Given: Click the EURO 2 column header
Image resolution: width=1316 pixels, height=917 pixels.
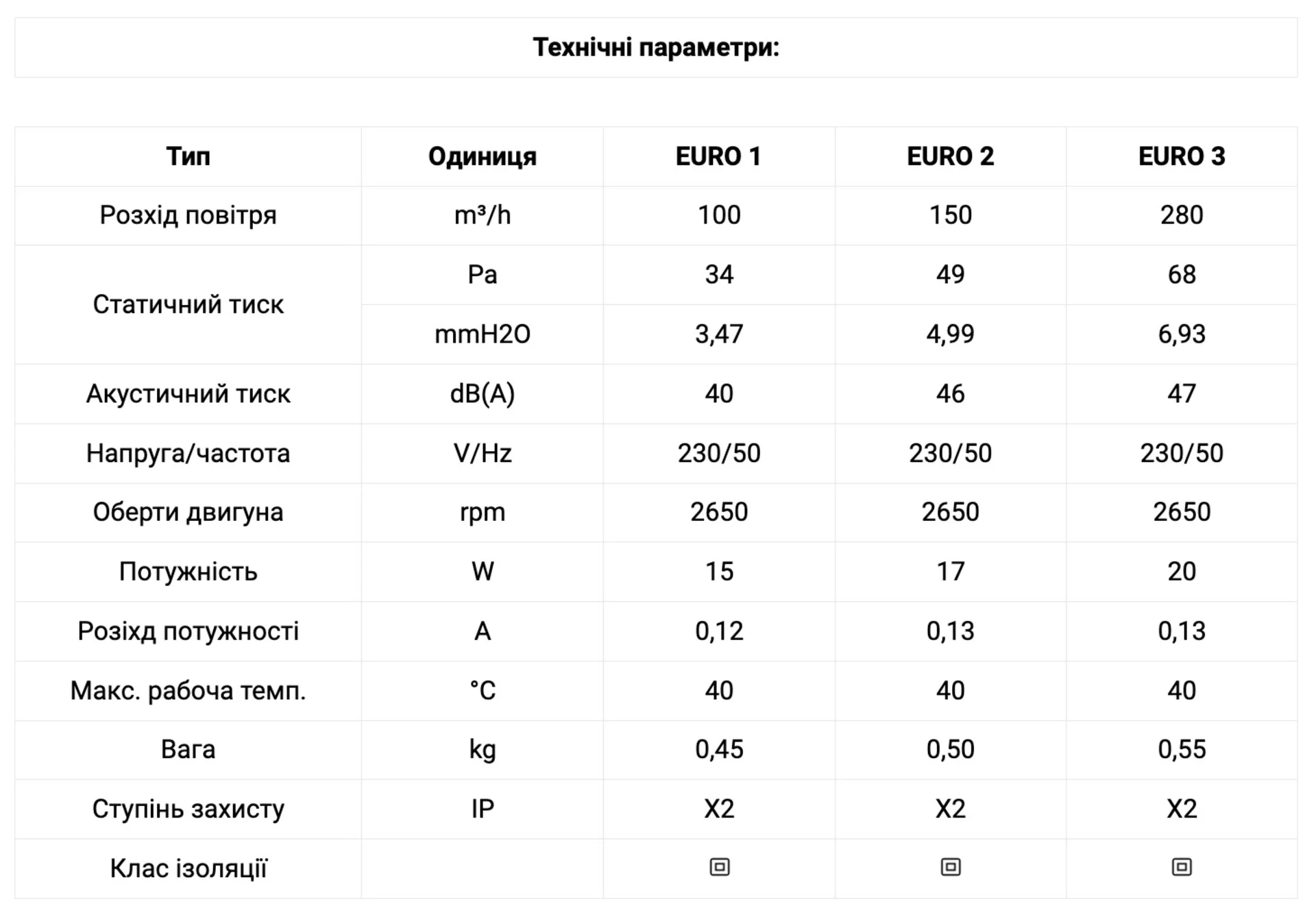Looking at the screenshot, I should click(x=950, y=157).
